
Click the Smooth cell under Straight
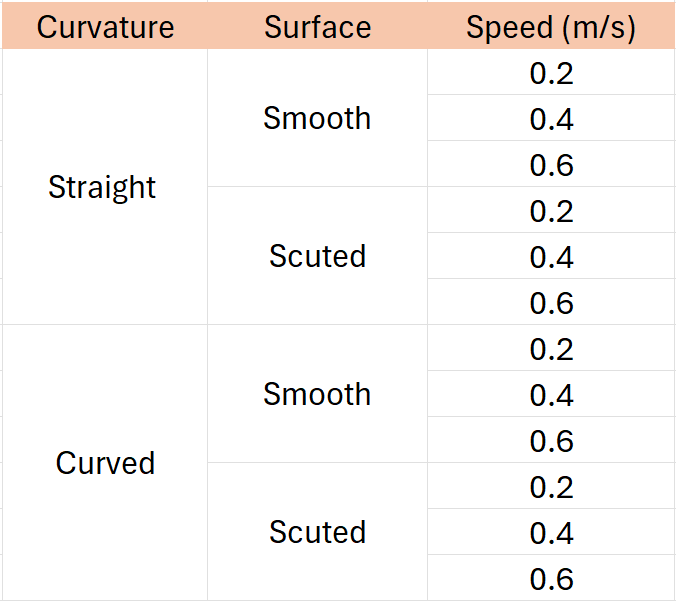coord(317,118)
